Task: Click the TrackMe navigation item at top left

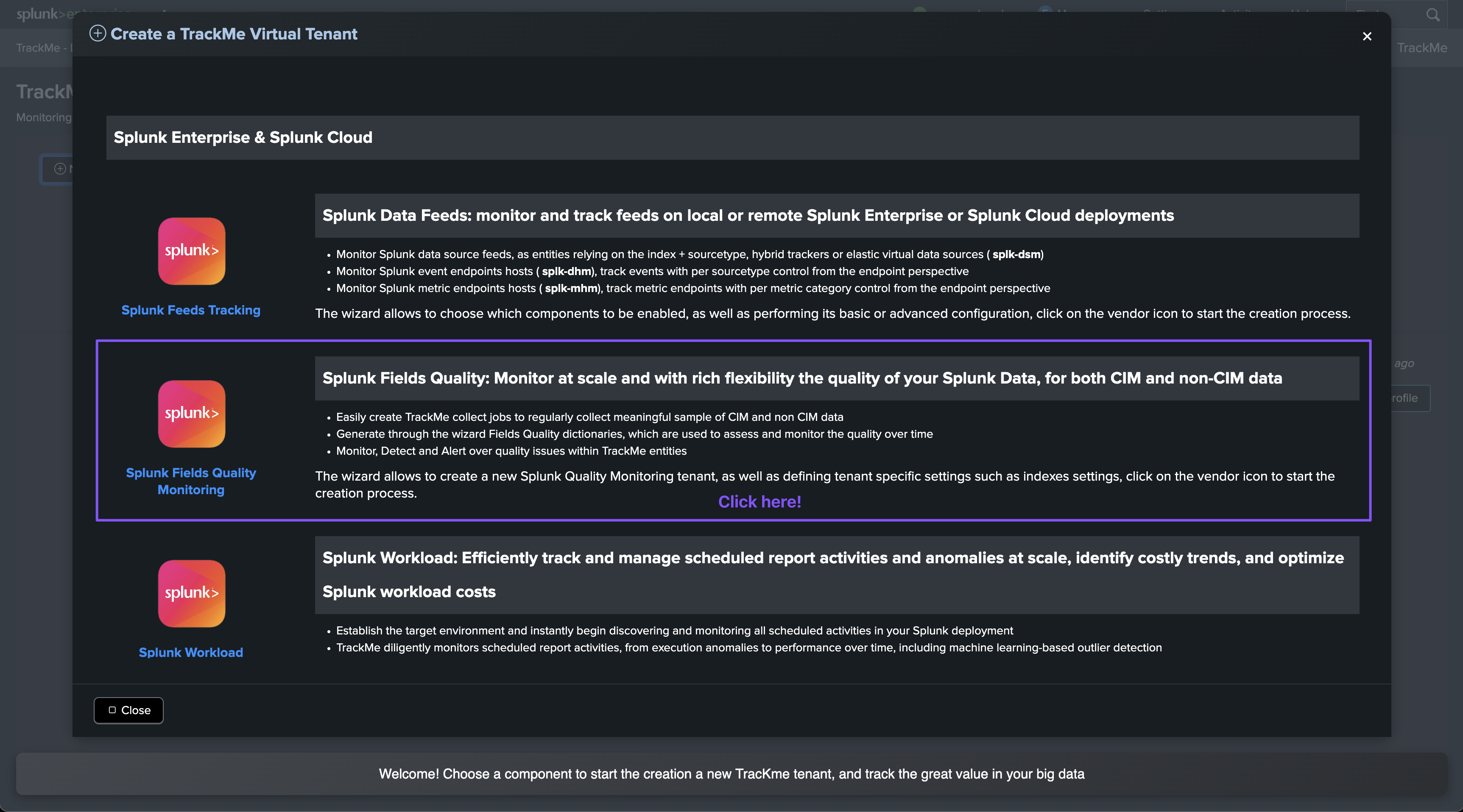Action: [x=37, y=47]
